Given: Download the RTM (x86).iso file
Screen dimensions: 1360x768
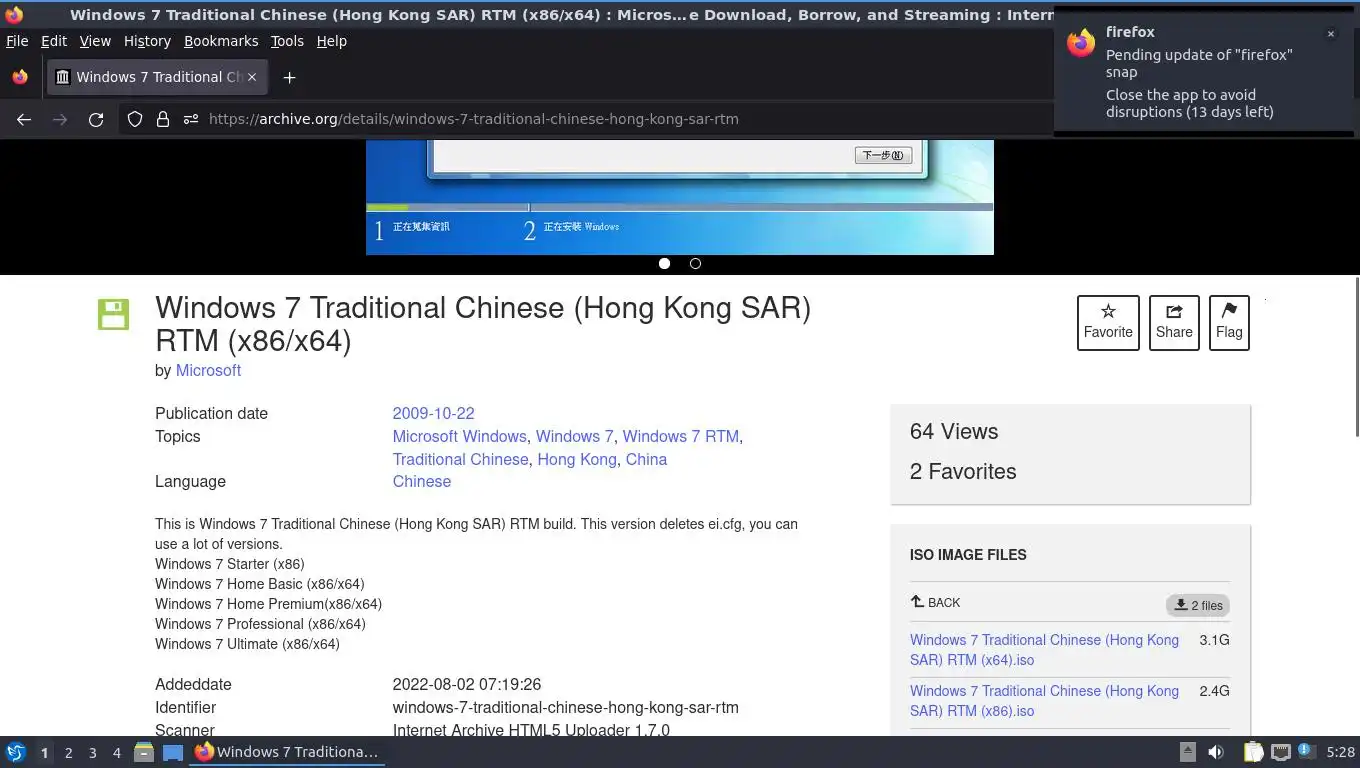Looking at the screenshot, I should [x=1044, y=701].
